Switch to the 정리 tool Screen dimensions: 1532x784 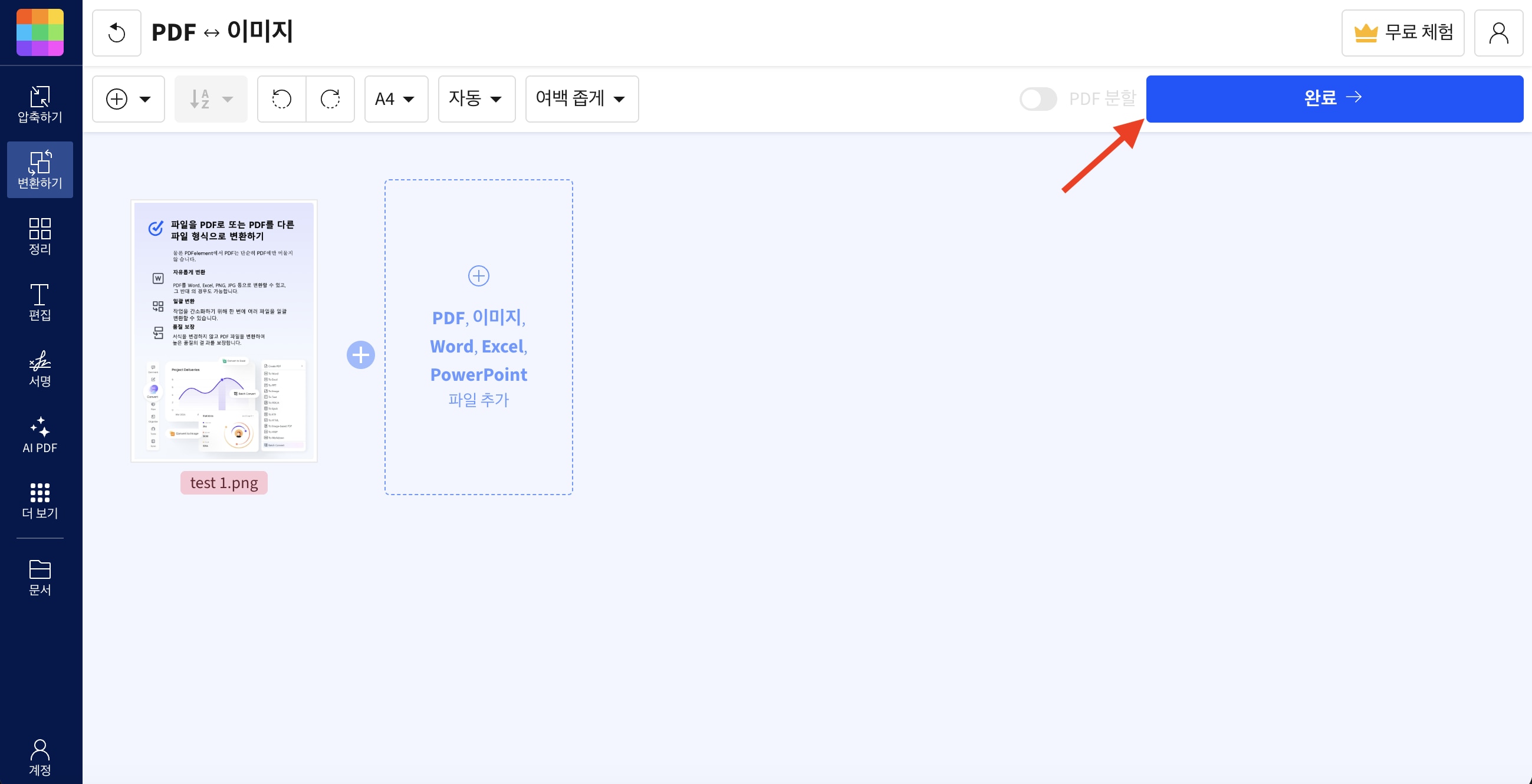[40, 236]
